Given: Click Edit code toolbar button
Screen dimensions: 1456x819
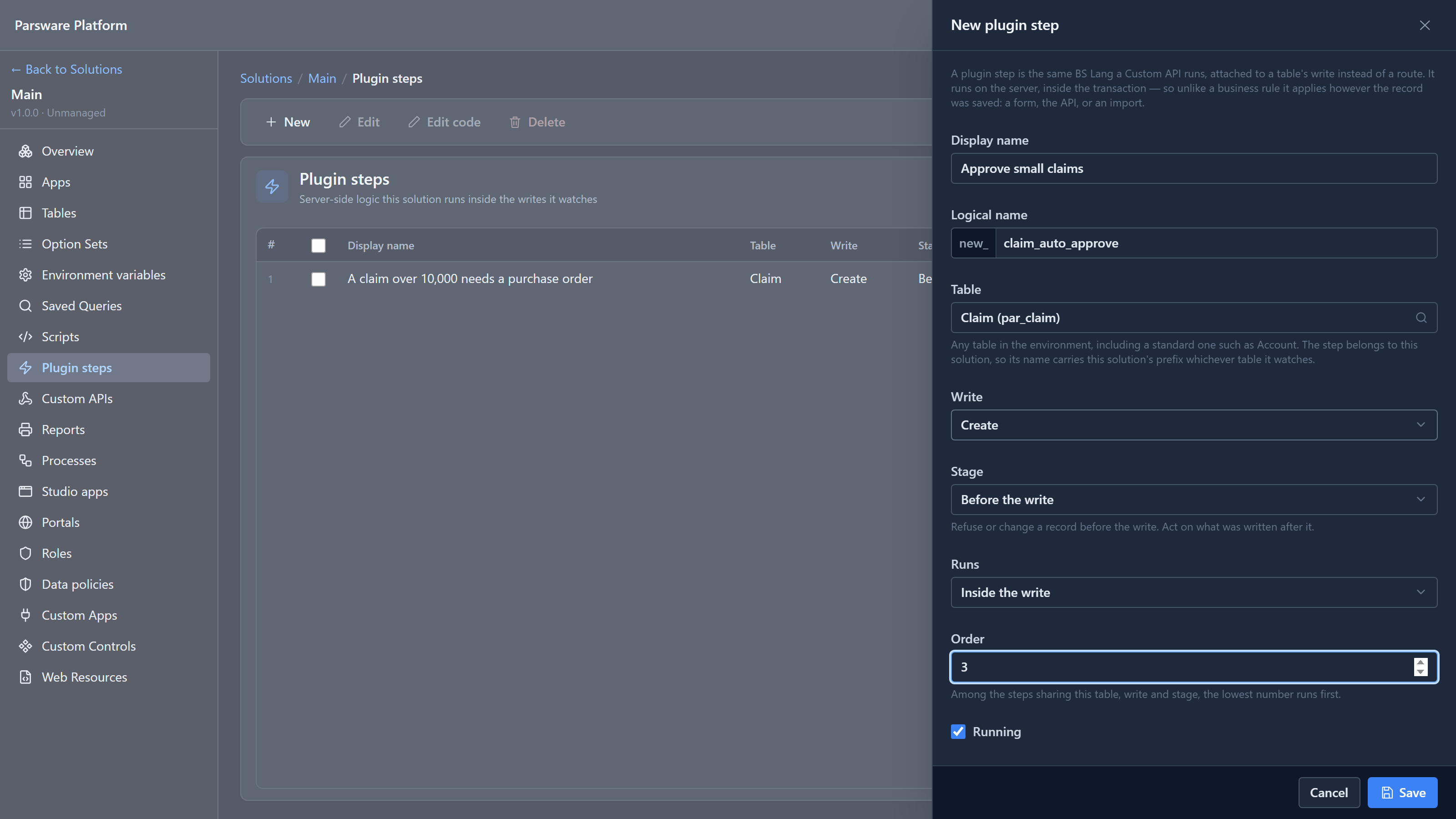Looking at the screenshot, I should click(x=444, y=122).
